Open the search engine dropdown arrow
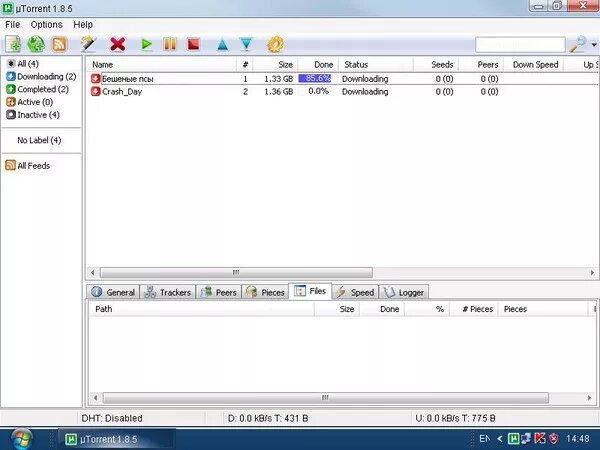 click(x=594, y=45)
